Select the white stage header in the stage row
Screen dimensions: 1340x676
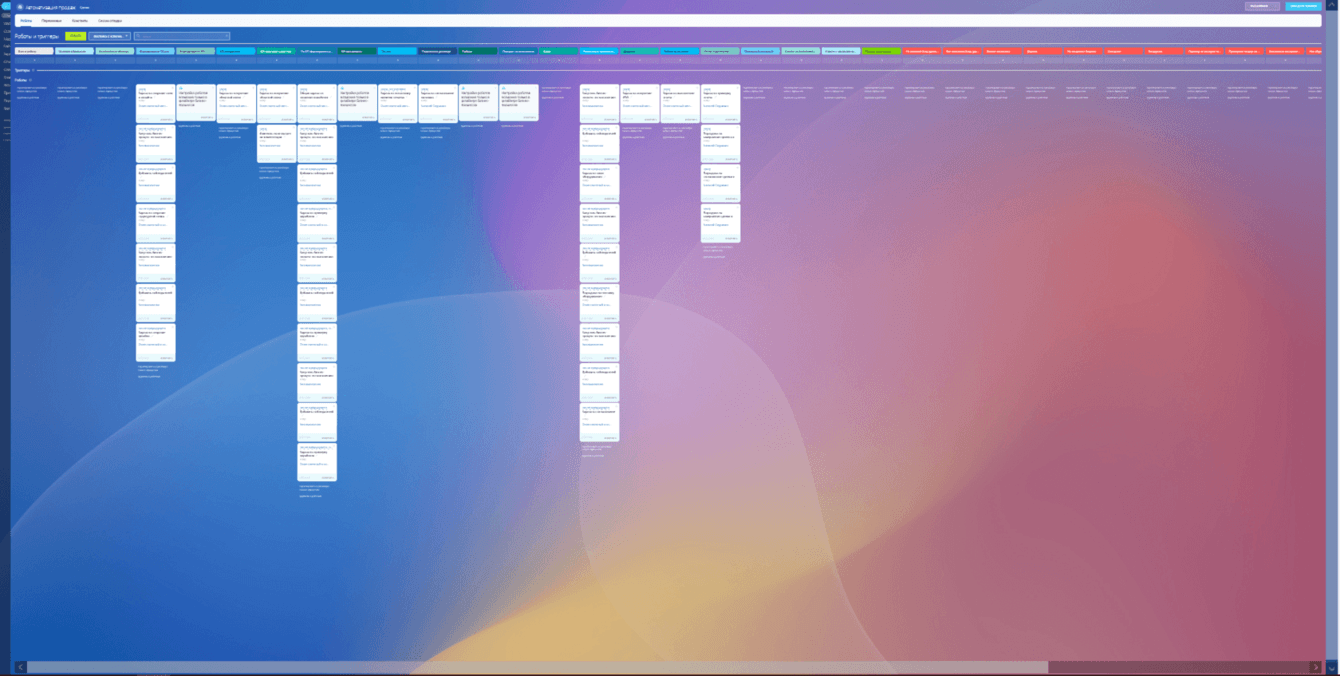[34, 51]
